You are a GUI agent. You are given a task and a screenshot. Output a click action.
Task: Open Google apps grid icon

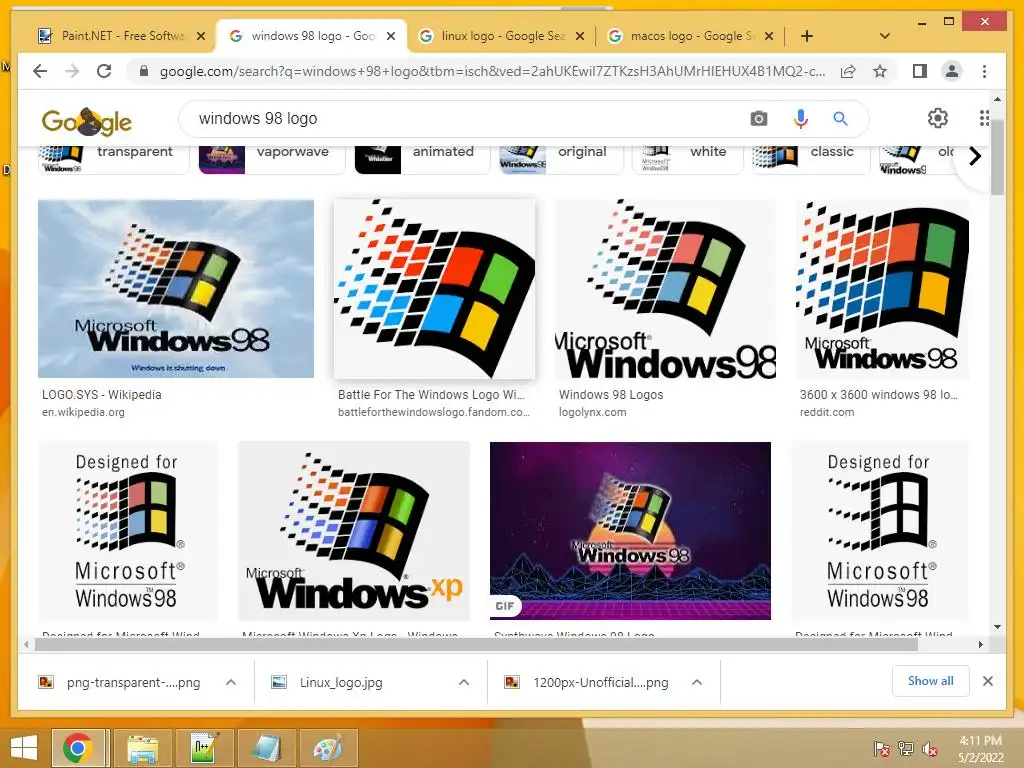[984, 118]
